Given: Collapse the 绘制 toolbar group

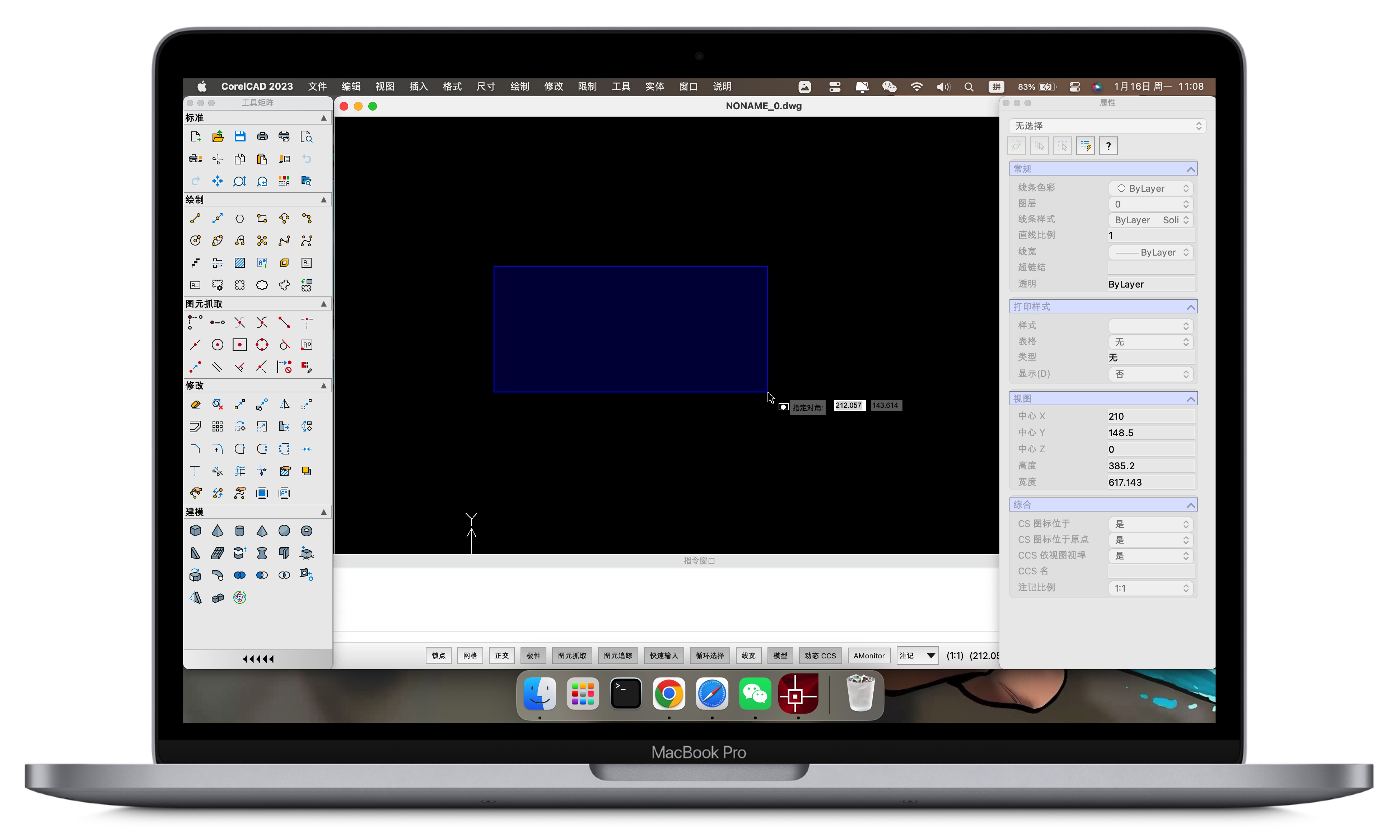Looking at the screenshot, I should pyautogui.click(x=324, y=200).
